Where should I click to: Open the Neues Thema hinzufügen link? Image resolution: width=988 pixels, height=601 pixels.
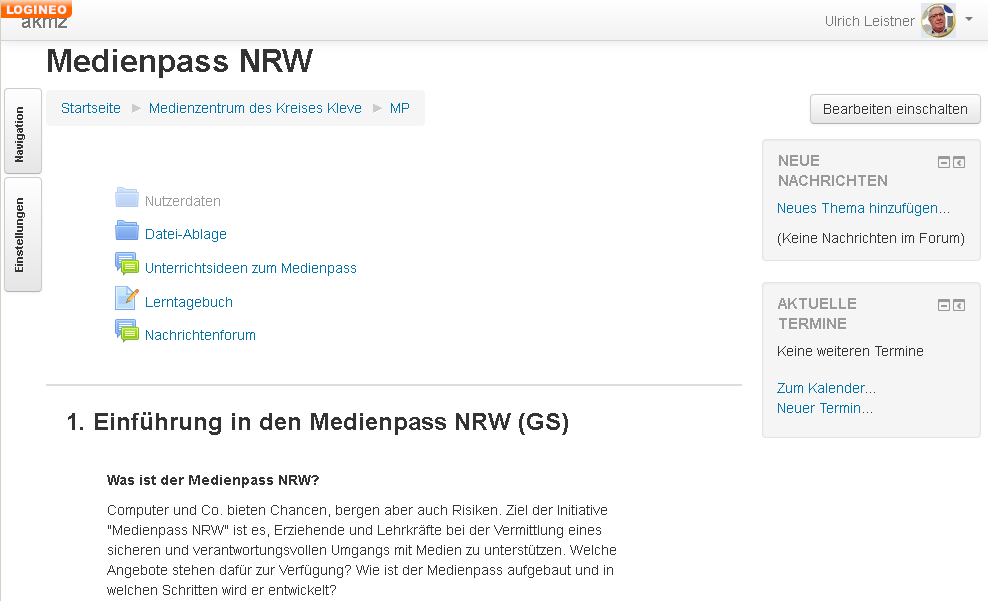pyautogui.click(x=863, y=208)
